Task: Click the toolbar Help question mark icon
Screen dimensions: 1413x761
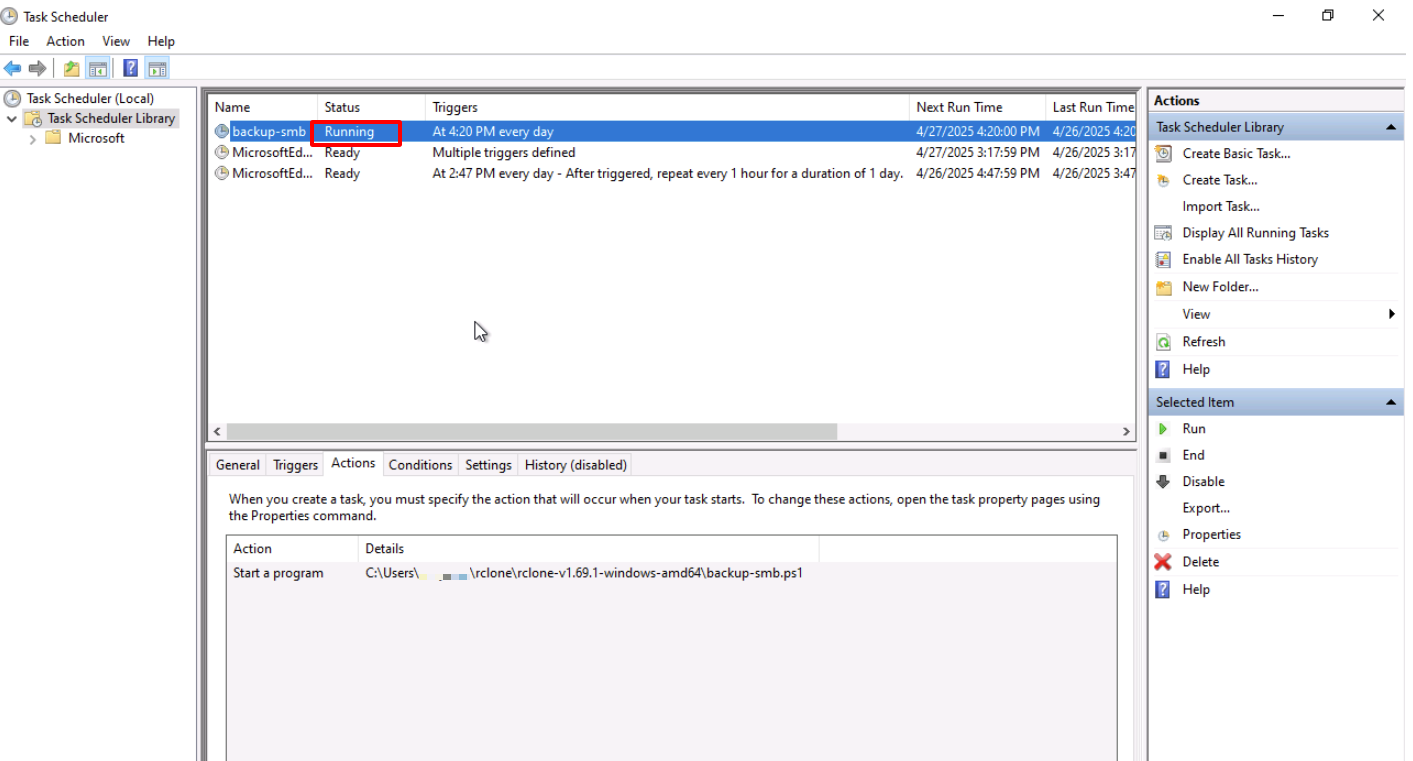Action: (x=130, y=68)
